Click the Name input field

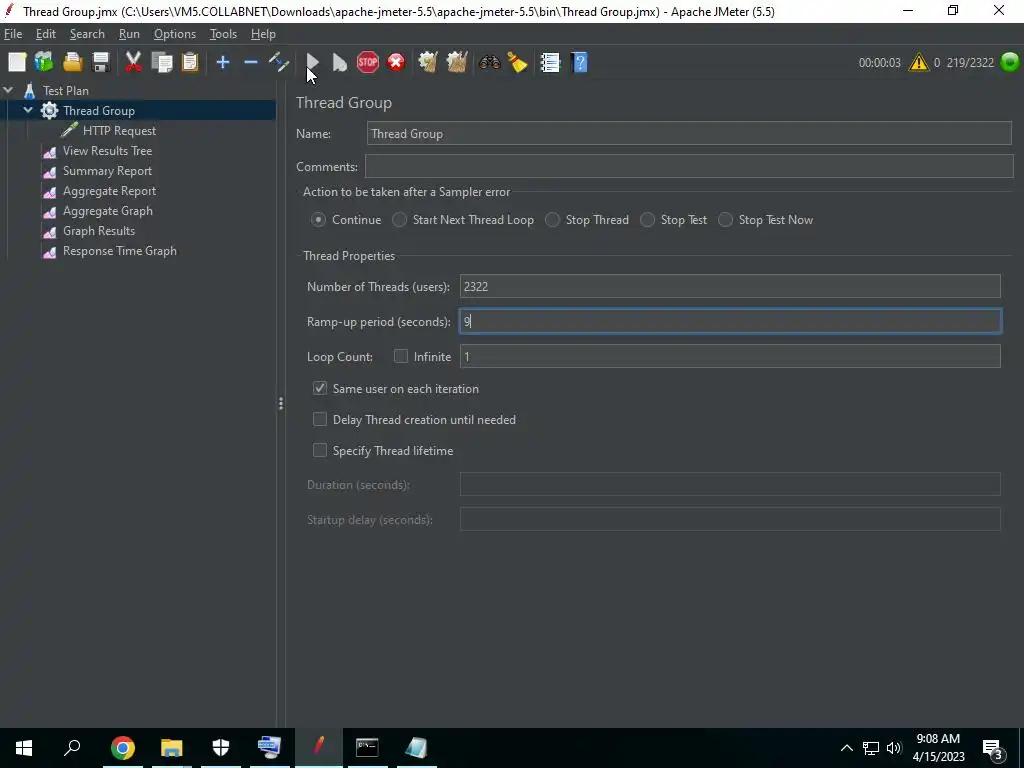(x=689, y=133)
